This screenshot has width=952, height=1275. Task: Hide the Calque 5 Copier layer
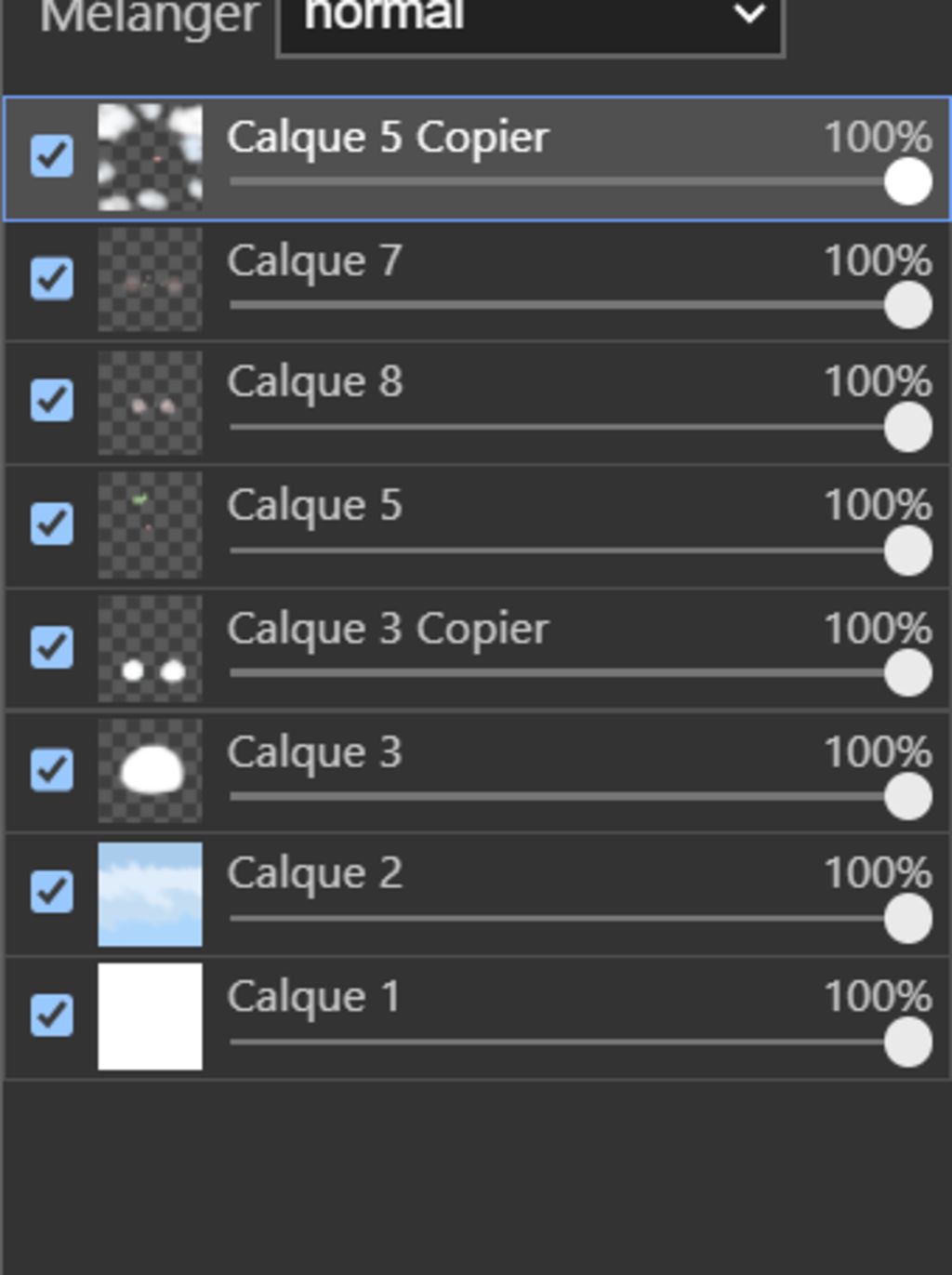(52, 155)
